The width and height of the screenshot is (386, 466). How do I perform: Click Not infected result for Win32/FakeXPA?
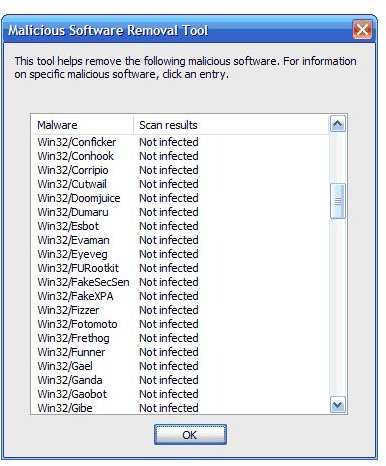pyautogui.click(x=169, y=296)
